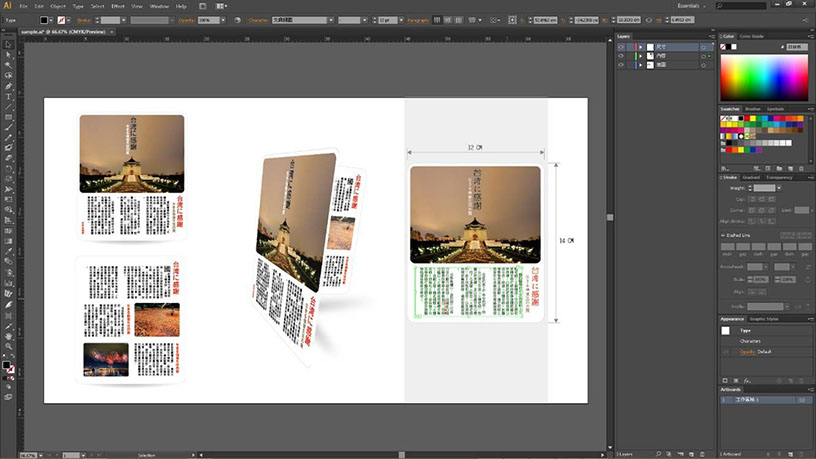
Task: Hide the top layer using its eye icon
Action: pyautogui.click(x=621, y=46)
